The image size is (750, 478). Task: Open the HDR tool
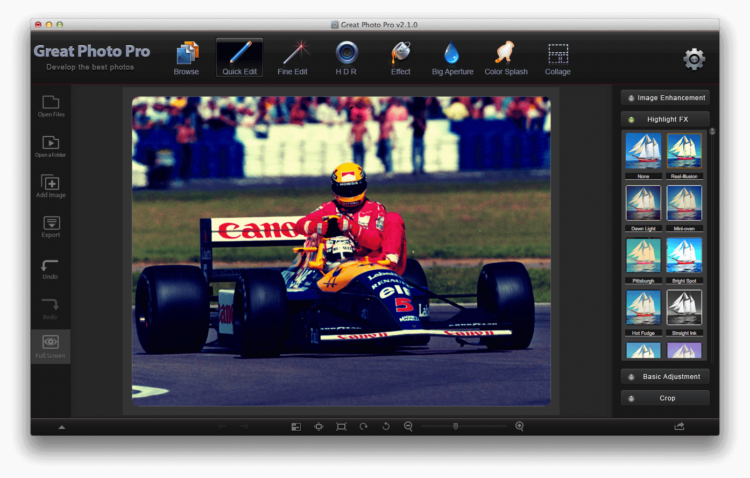point(346,58)
